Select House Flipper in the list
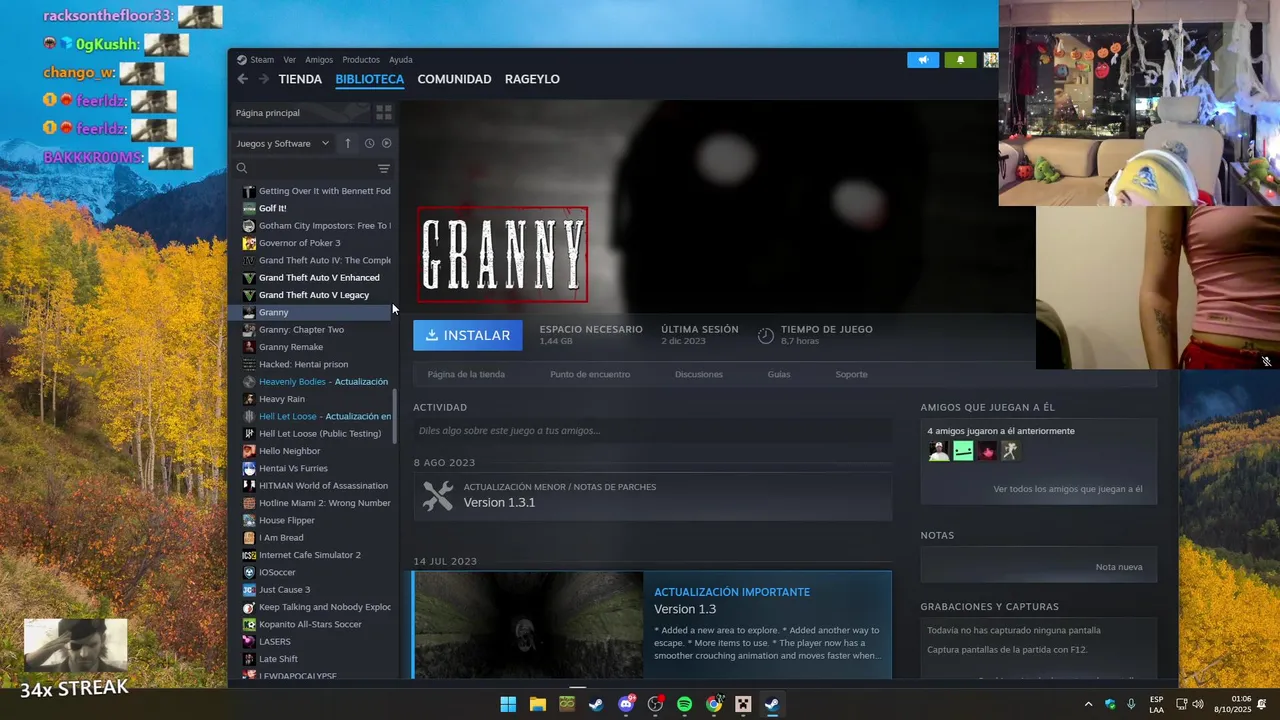Image resolution: width=1280 pixels, height=720 pixels. click(316, 520)
